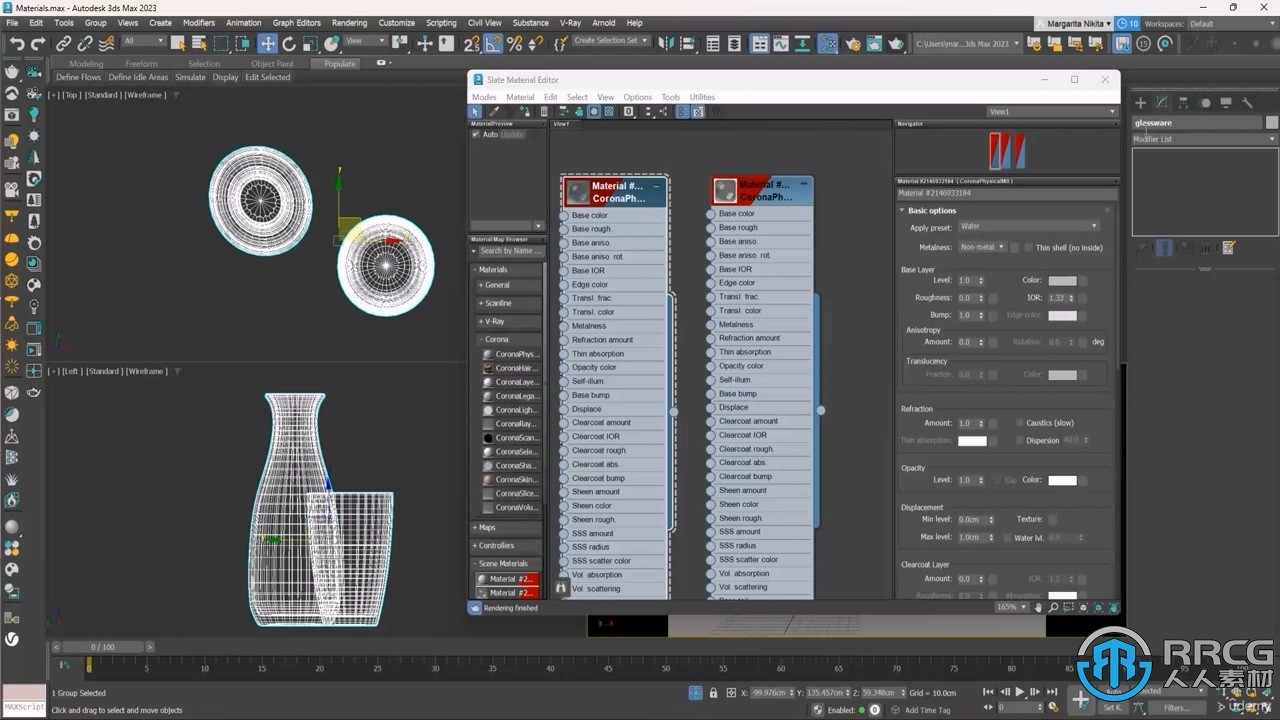Click the map button beside base Color swatch
Screen dimensions: 1280x720
click(1083, 281)
